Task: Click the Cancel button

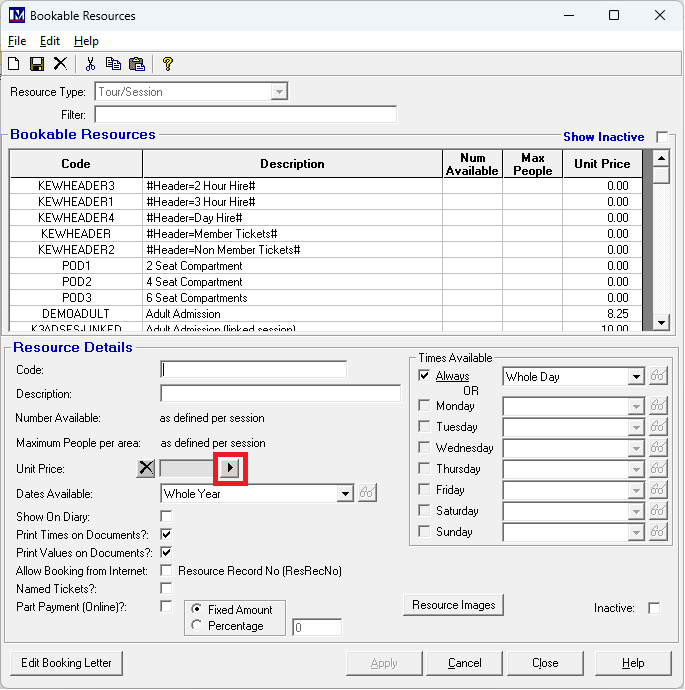Action: point(464,663)
